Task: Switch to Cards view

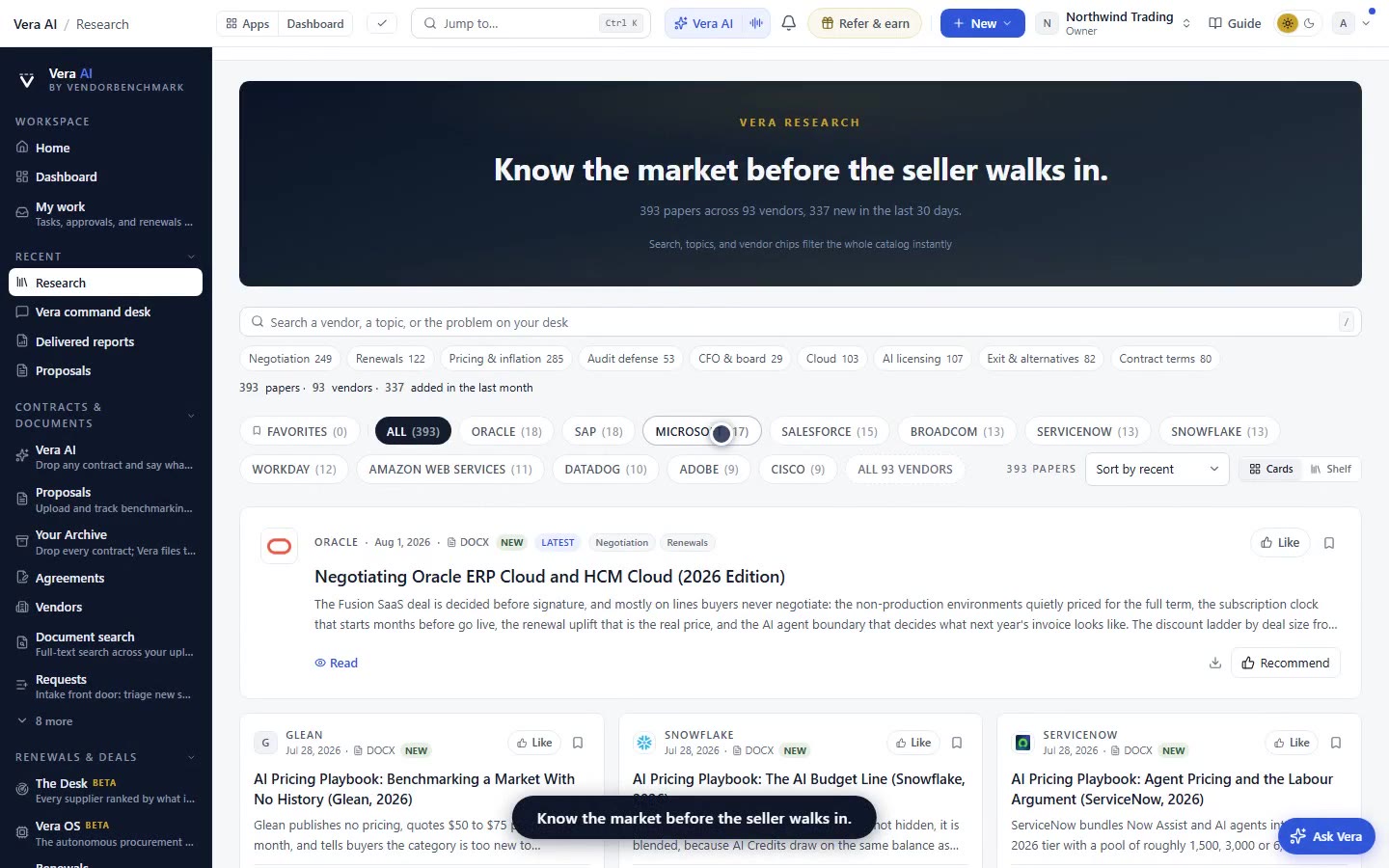Action: [x=1270, y=469]
